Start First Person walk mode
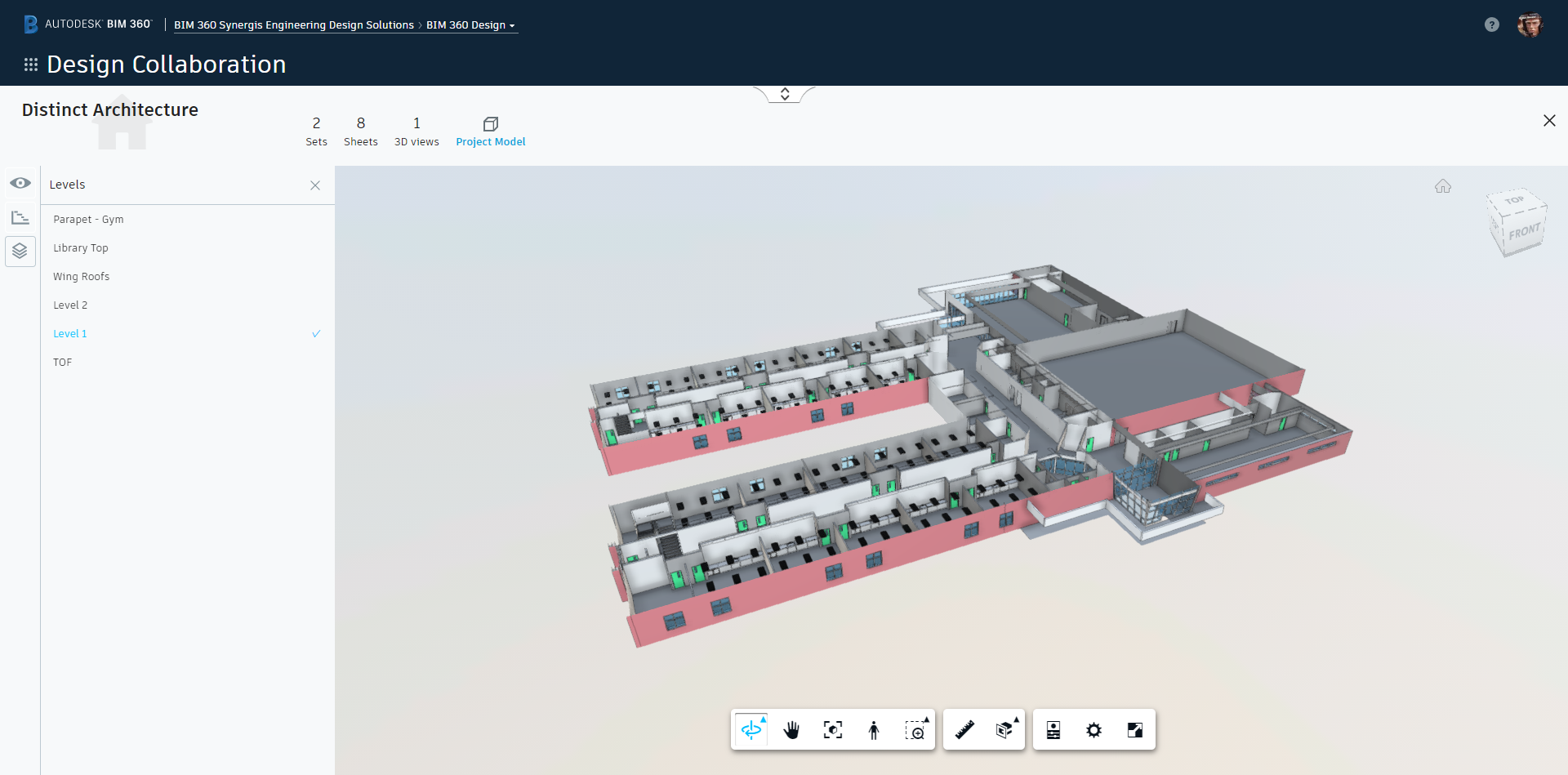This screenshot has width=1568, height=775. 873,730
